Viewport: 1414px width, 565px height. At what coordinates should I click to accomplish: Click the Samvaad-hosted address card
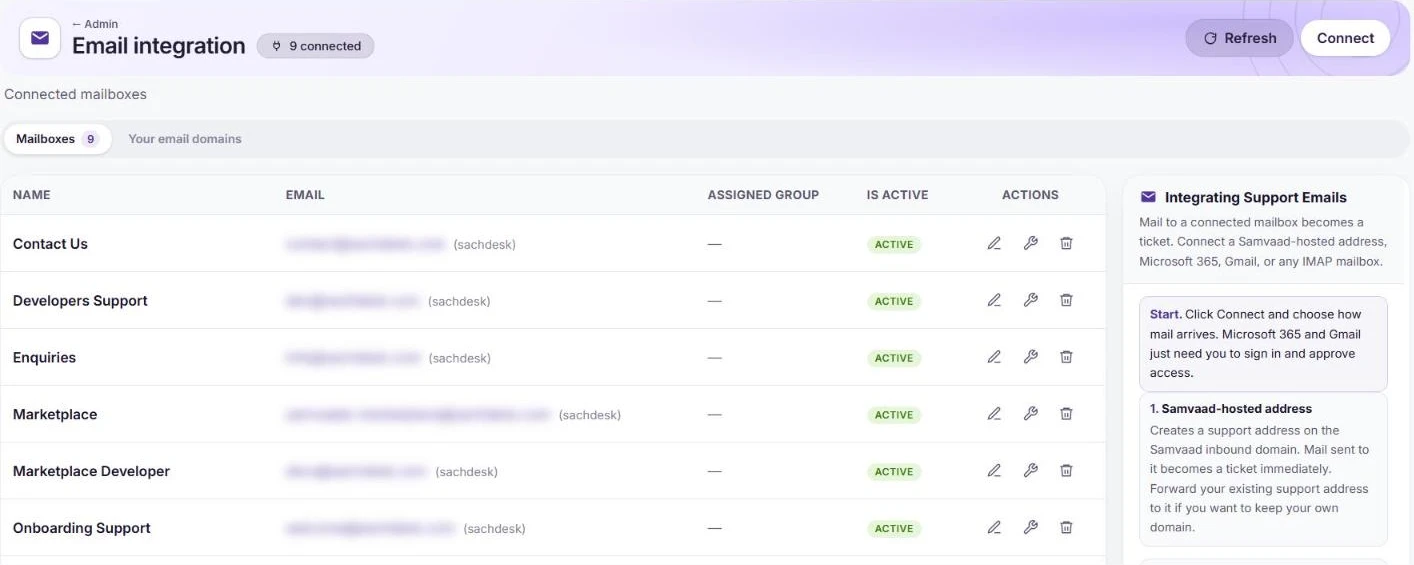click(1263, 468)
